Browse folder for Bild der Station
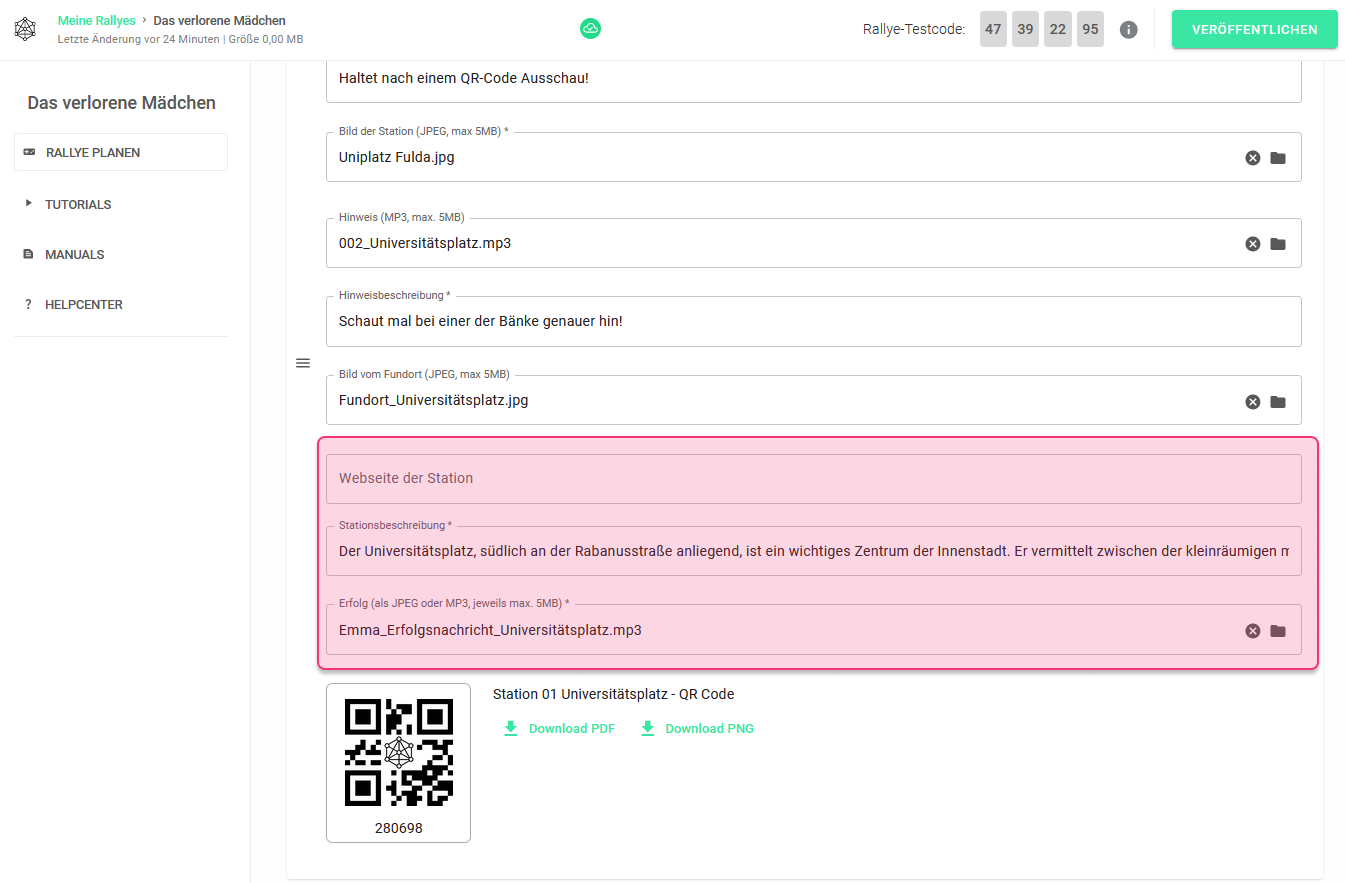The image size is (1345, 883). 1278,158
